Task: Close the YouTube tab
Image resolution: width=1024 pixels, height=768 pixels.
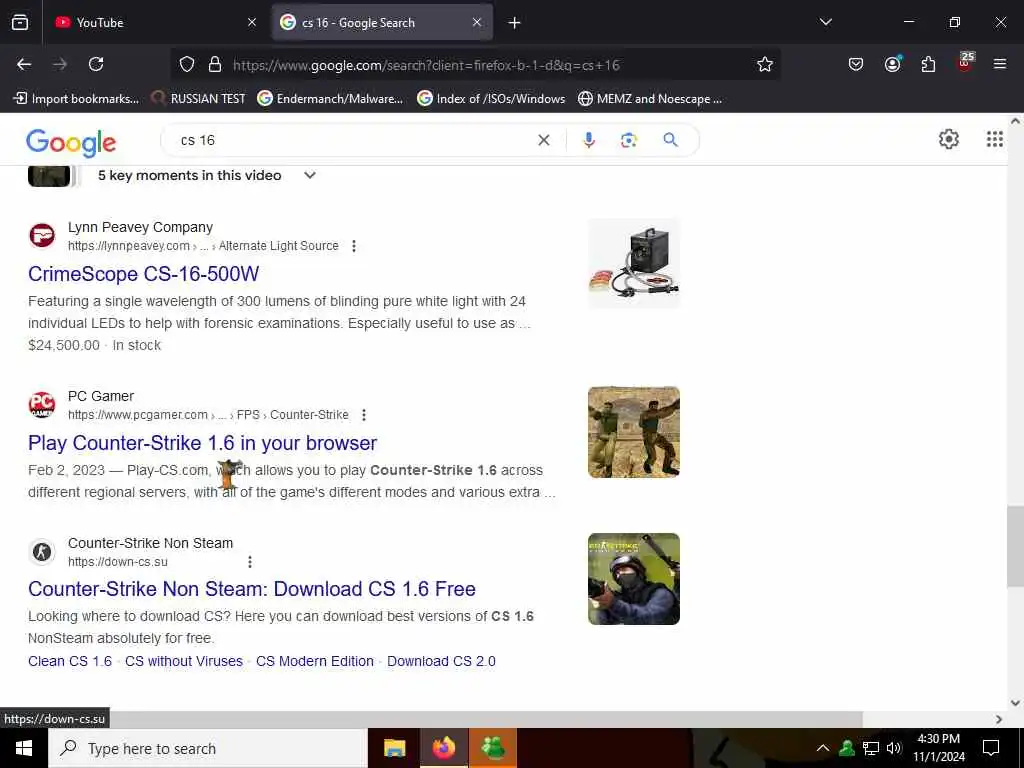Action: [x=252, y=22]
